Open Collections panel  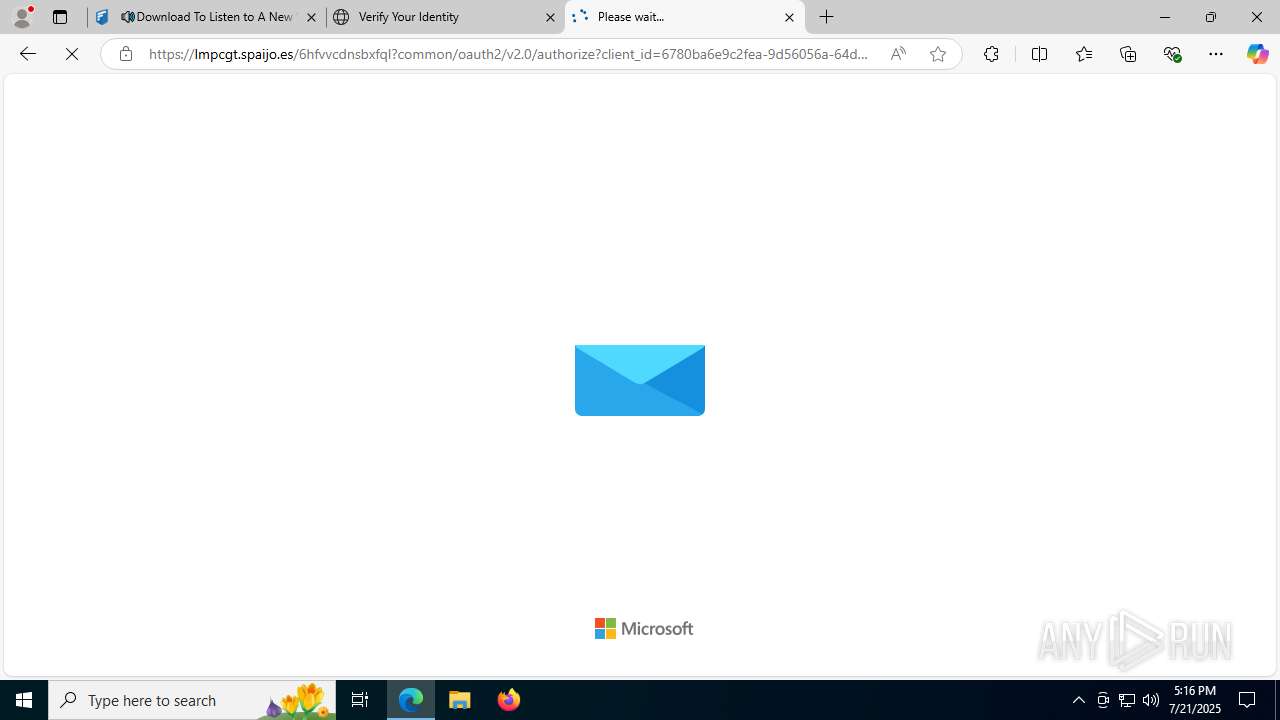[x=1128, y=54]
